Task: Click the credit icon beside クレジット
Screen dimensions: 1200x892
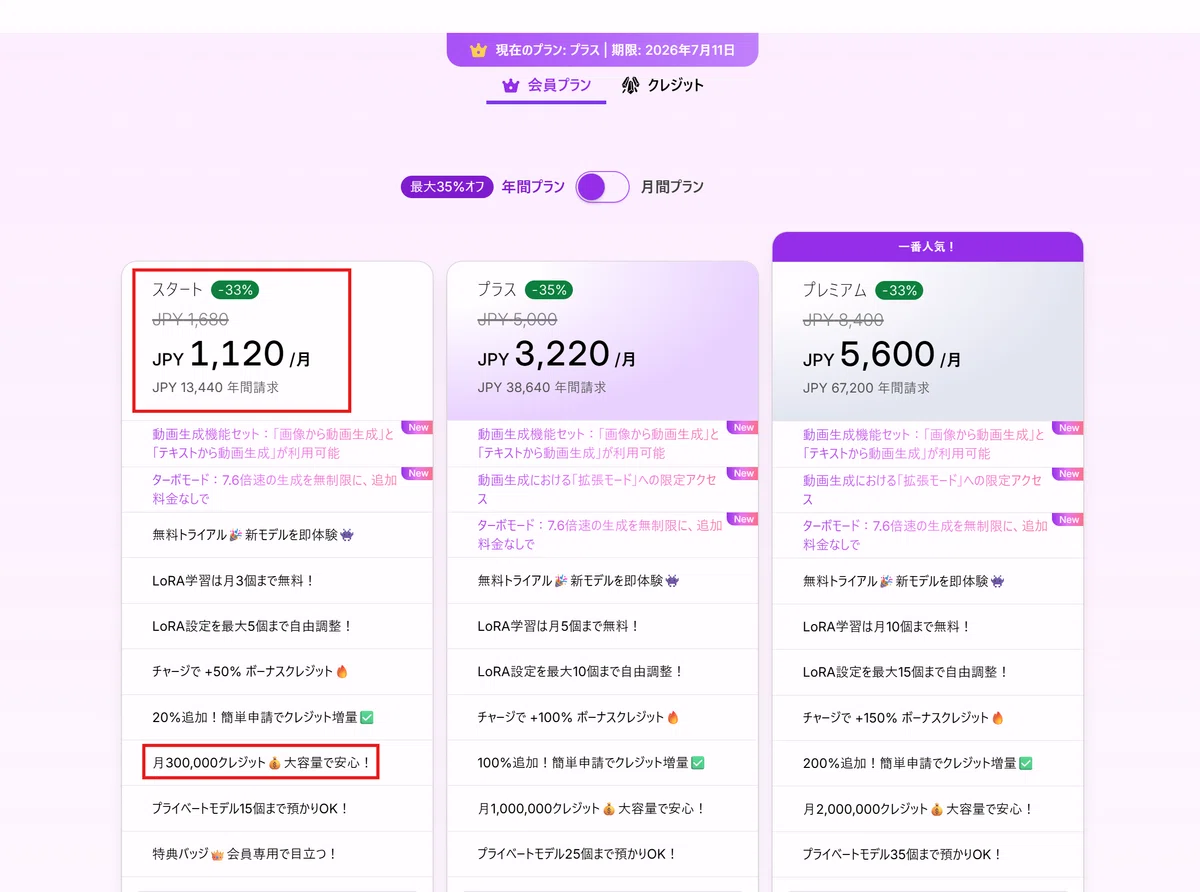Action: tap(631, 85)
